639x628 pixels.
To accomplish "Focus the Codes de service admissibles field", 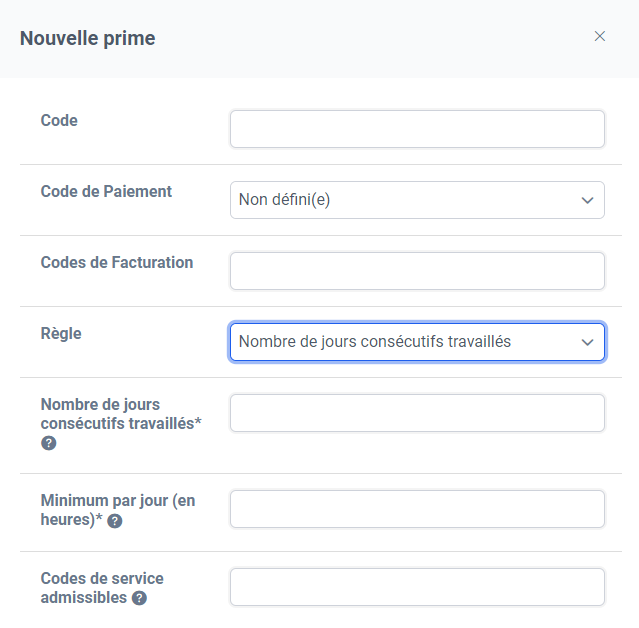I will [x=417, y=587].
